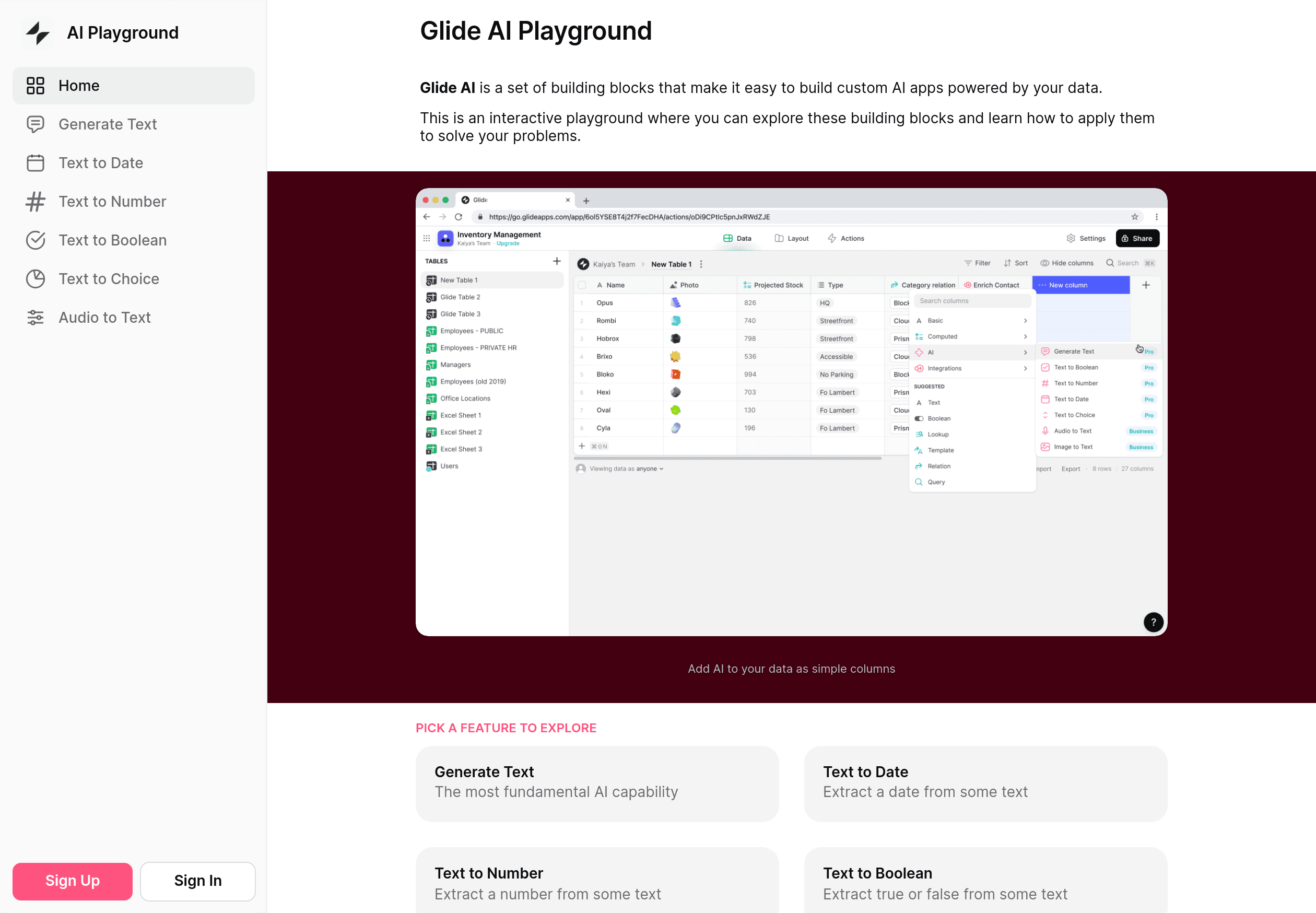The width and height of the screenshot is (1316, 913).
Task: Choose Image to Text in the AI submenu
Action: point(1099,447)
